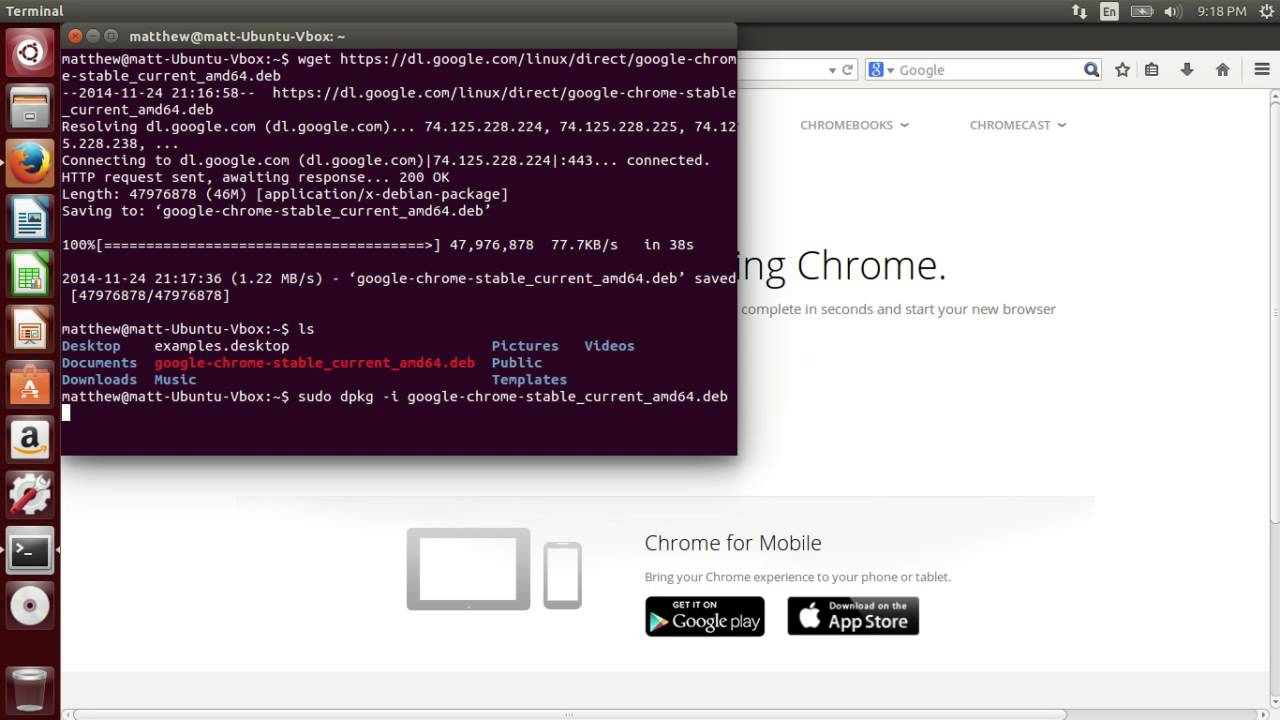
Task: Click the search magnifier in Firefox search box
Action: click(x=1091, y=69)
